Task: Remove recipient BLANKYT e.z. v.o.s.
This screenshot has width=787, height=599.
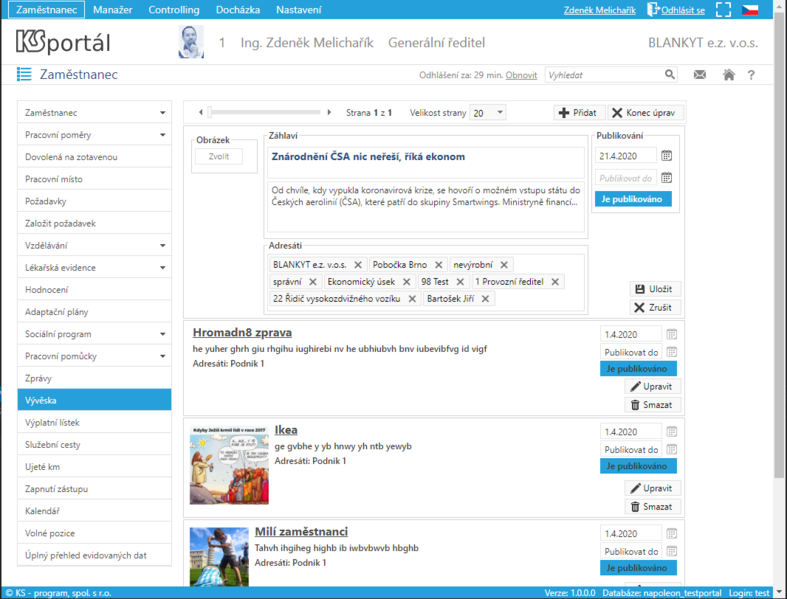Action: coord(358,265)
